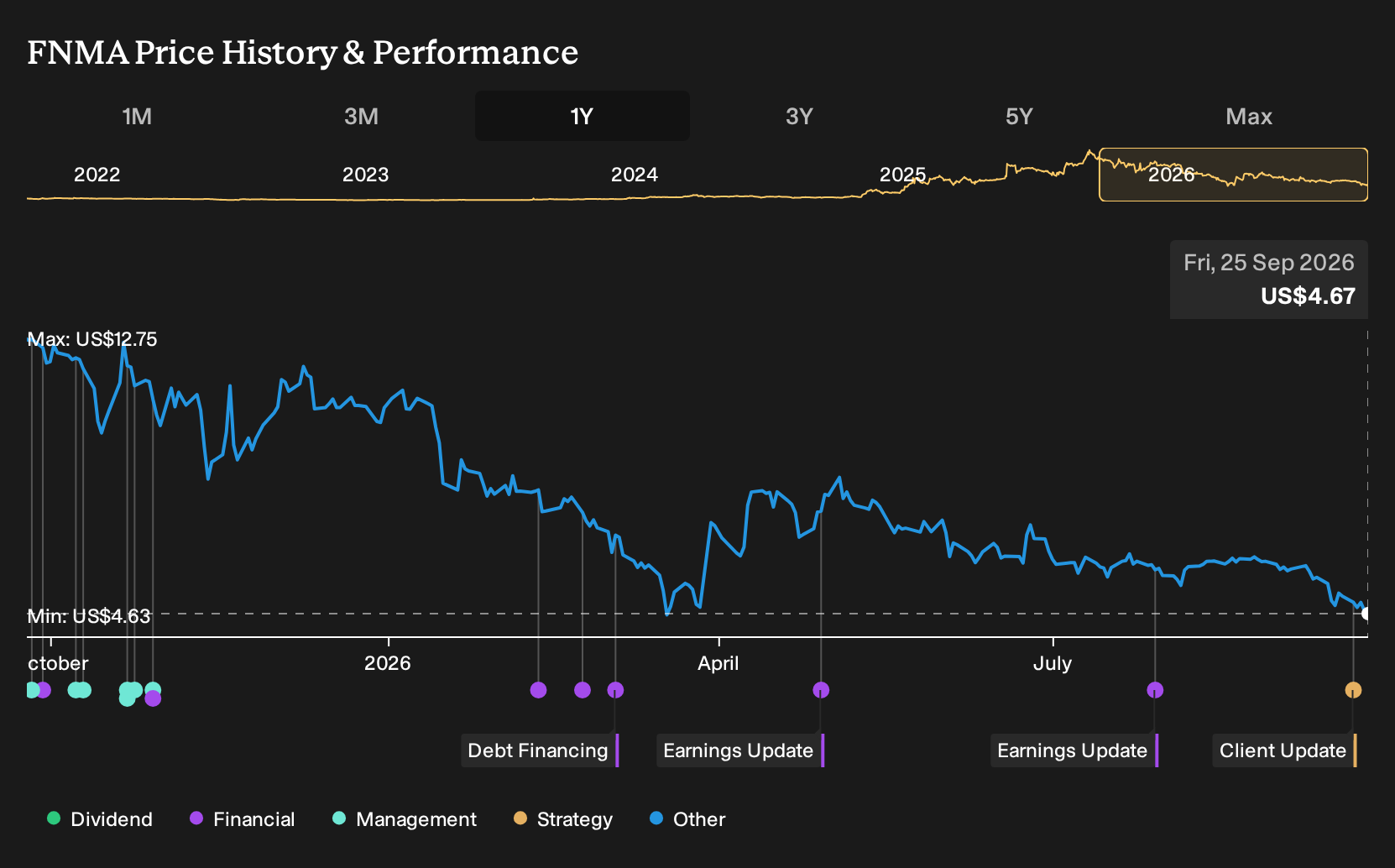Click the highlighted 2026 range selector box
Image resolution: width=1395 pixels, height=868 pixels.
(x=1233, y=175)
